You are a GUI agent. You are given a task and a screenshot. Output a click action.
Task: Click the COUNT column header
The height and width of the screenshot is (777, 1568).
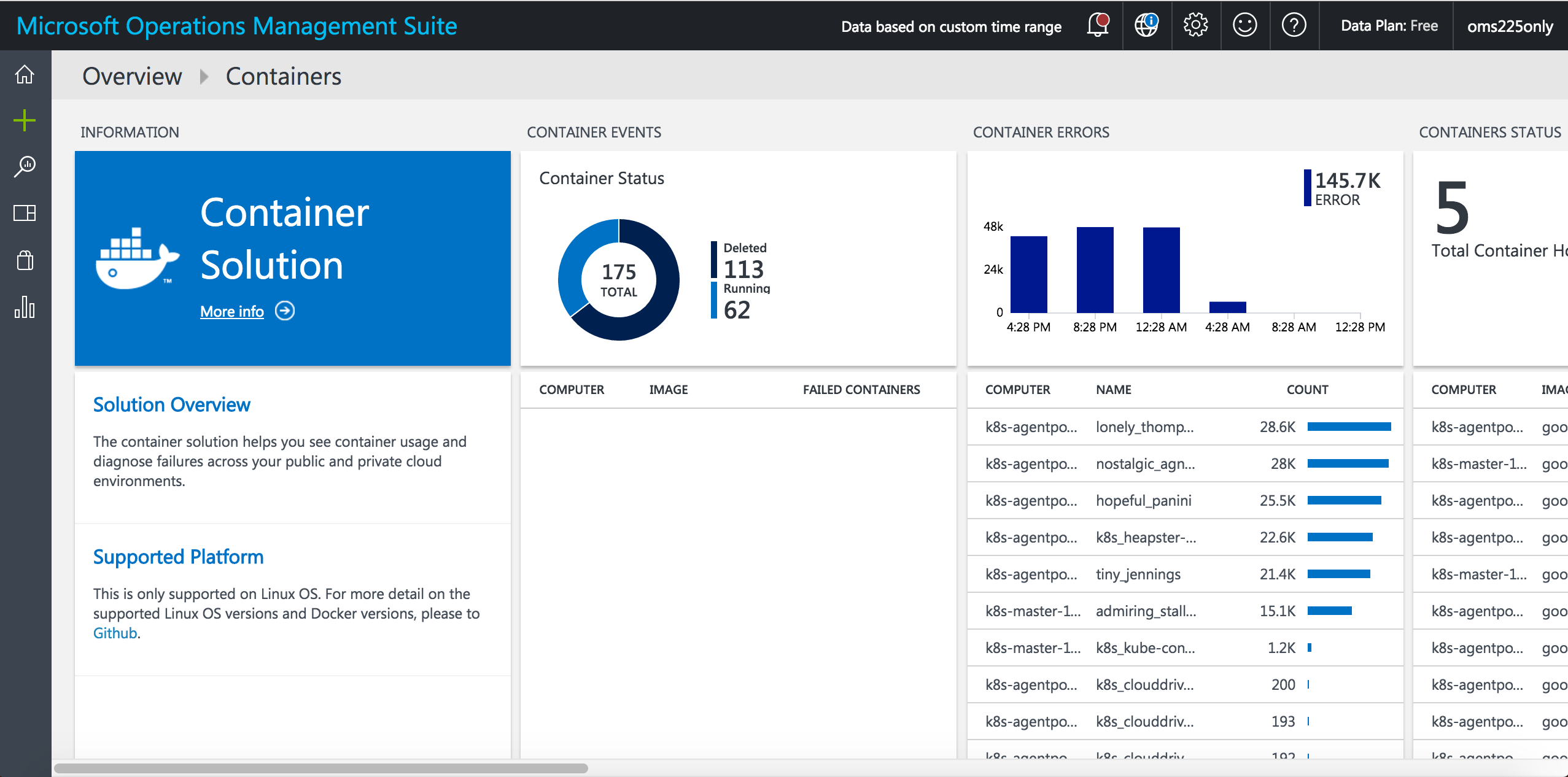coord(1307,390)
